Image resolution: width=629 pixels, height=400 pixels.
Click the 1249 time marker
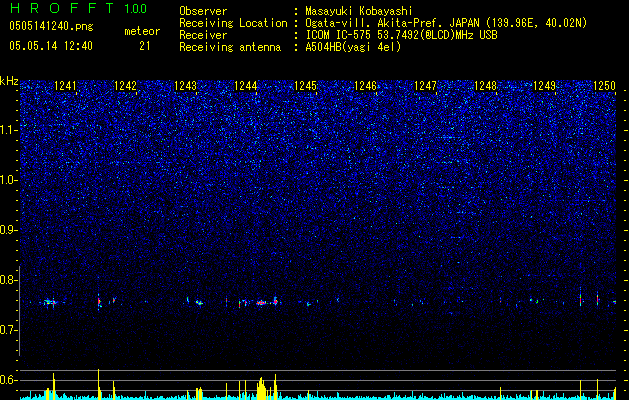(545, 86)
